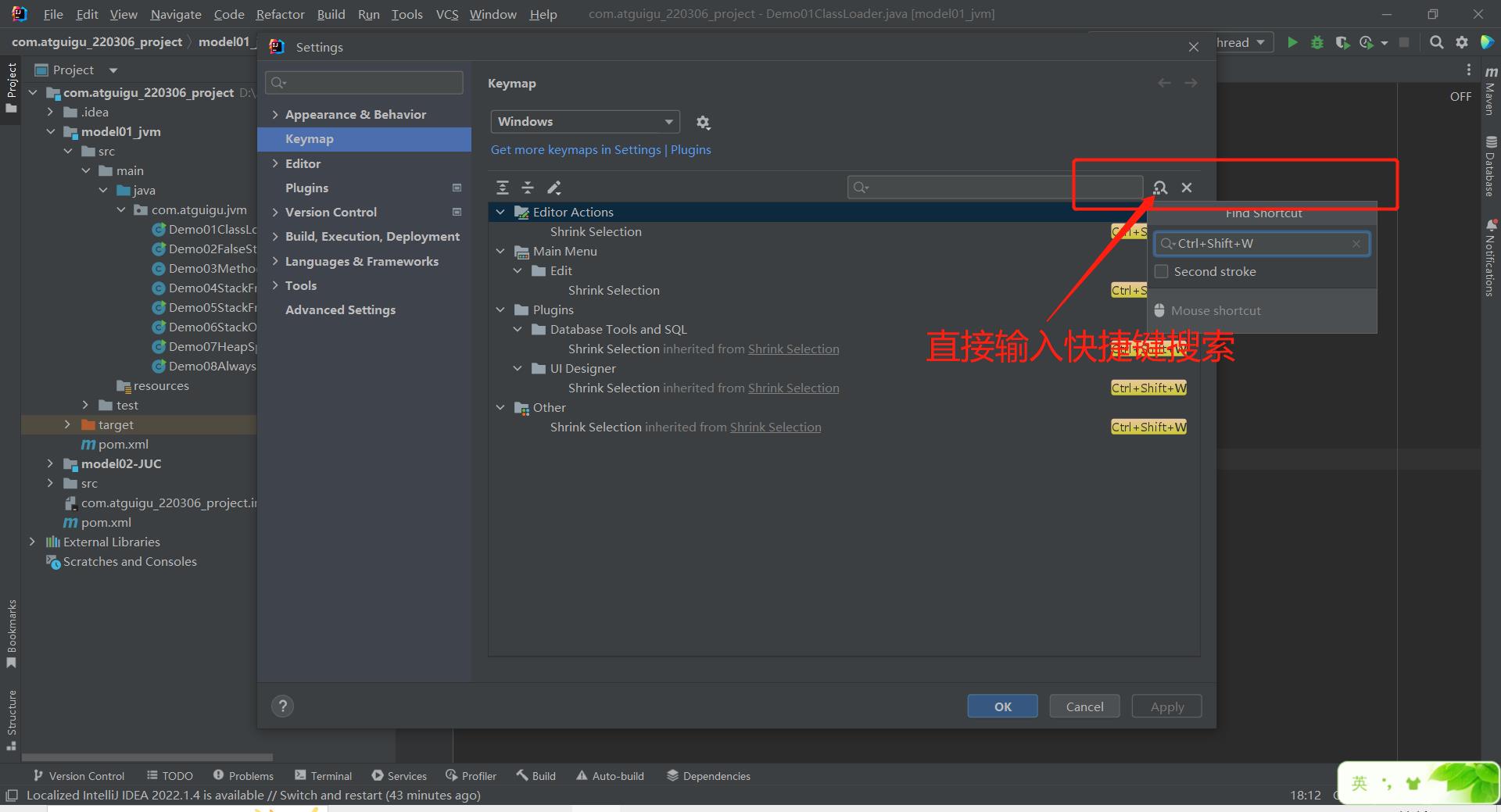Click the settings search field
Viewport: 1501px width, 812px height.
pos(364,83)
